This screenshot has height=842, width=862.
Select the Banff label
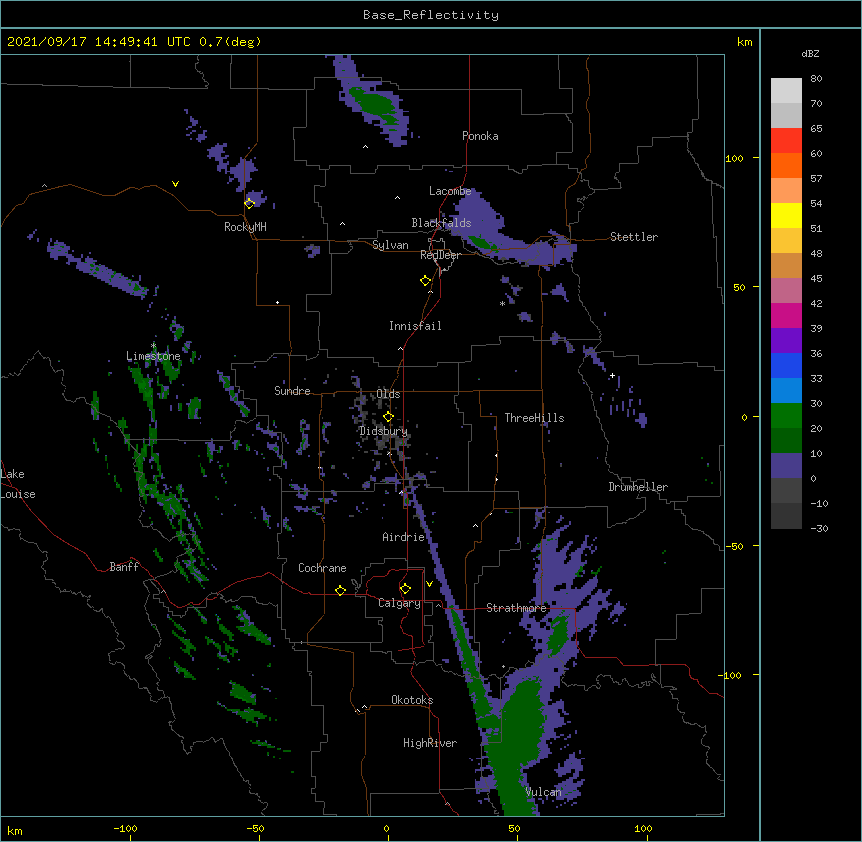[x=124, y=567]
